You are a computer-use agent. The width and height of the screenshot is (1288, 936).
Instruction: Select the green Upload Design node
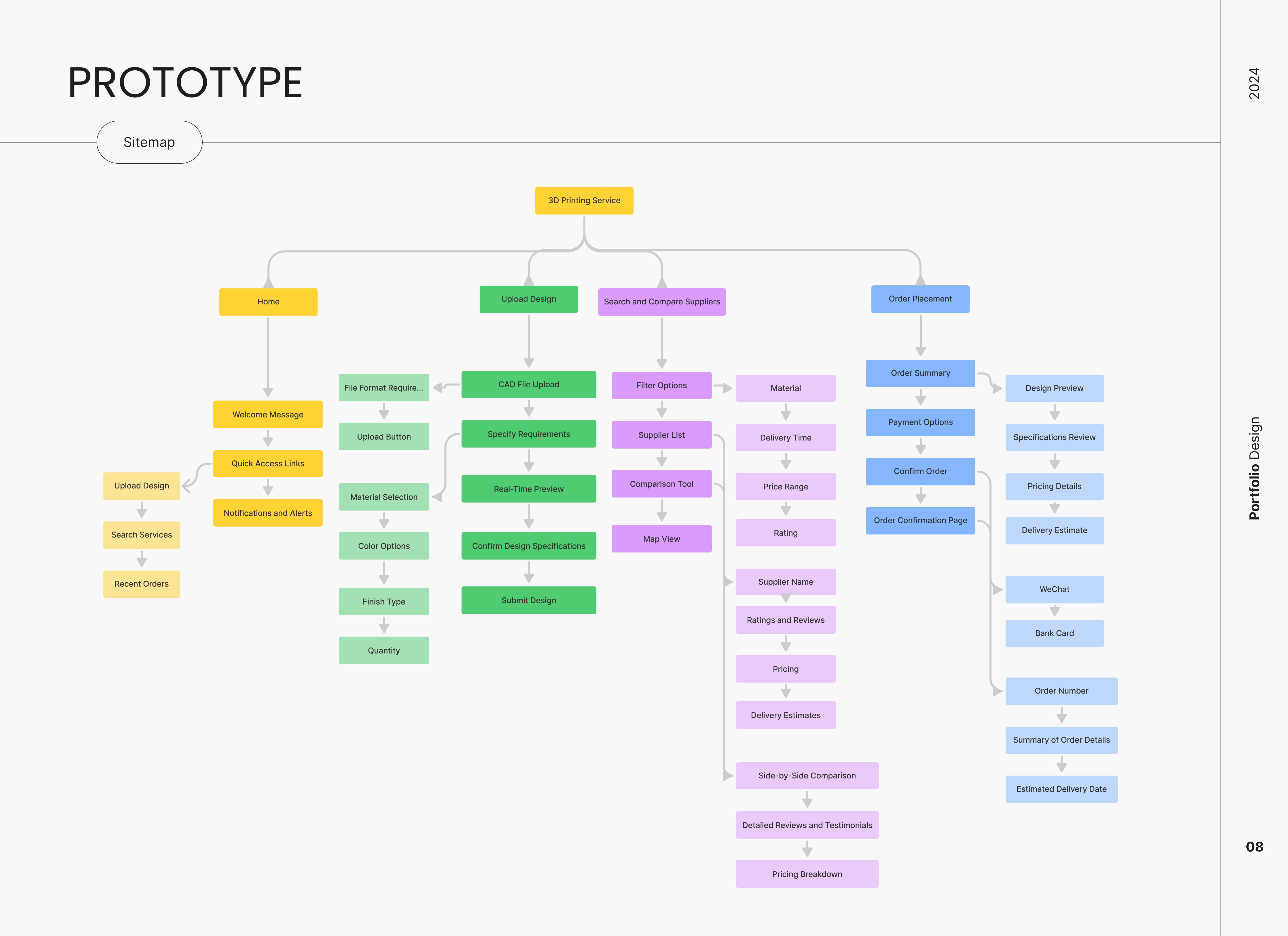click(x=528, y=299)
